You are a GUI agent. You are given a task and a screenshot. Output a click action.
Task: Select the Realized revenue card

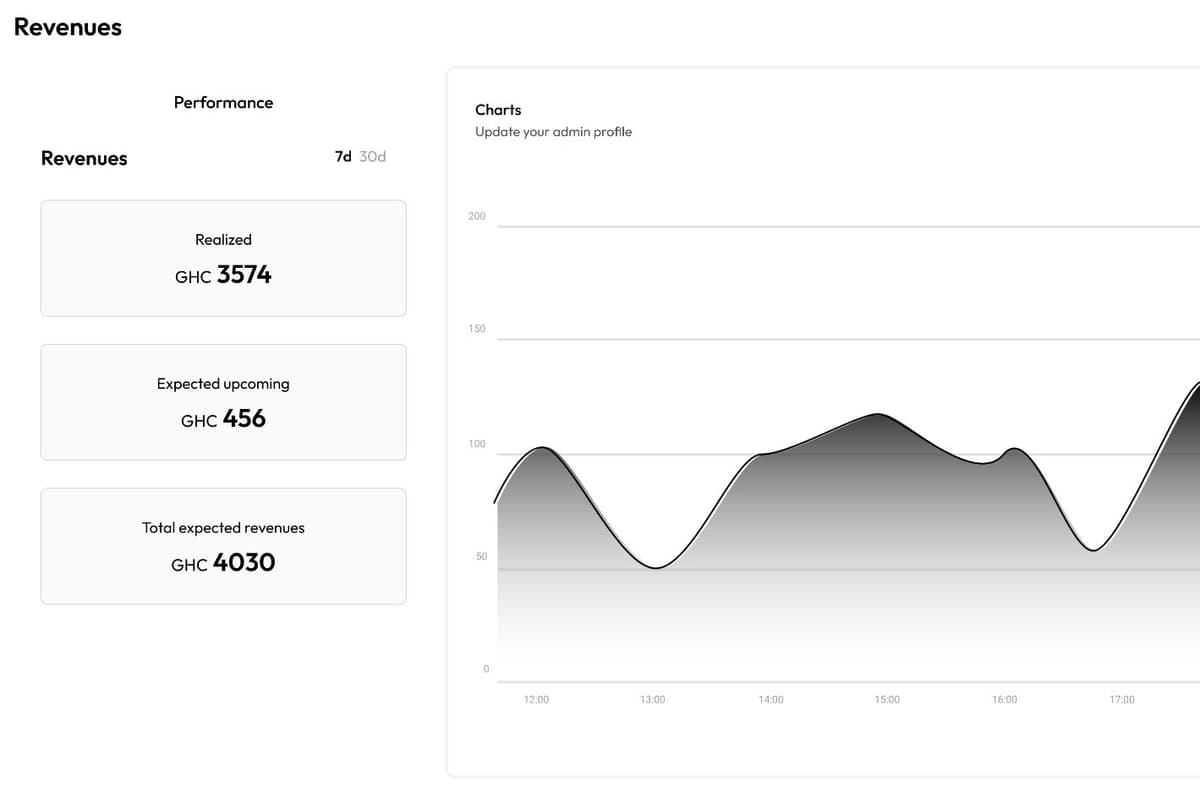(222, 257)
